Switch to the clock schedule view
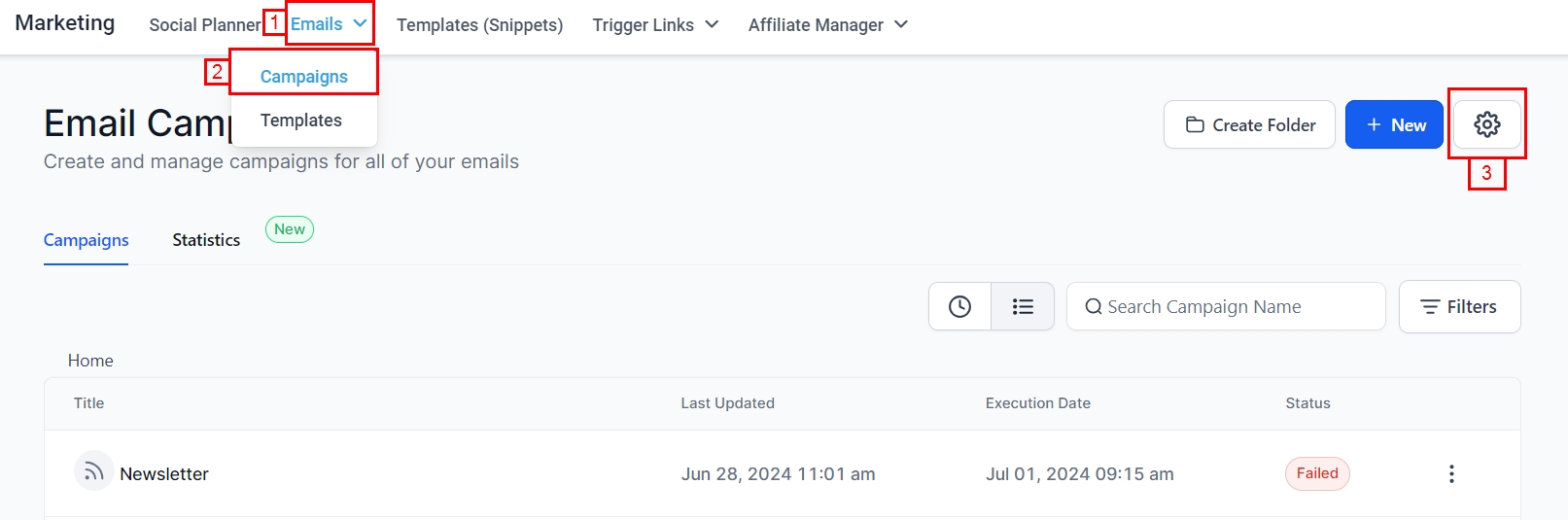This screenshot has width=1568, height=520. tap(959, 307)
